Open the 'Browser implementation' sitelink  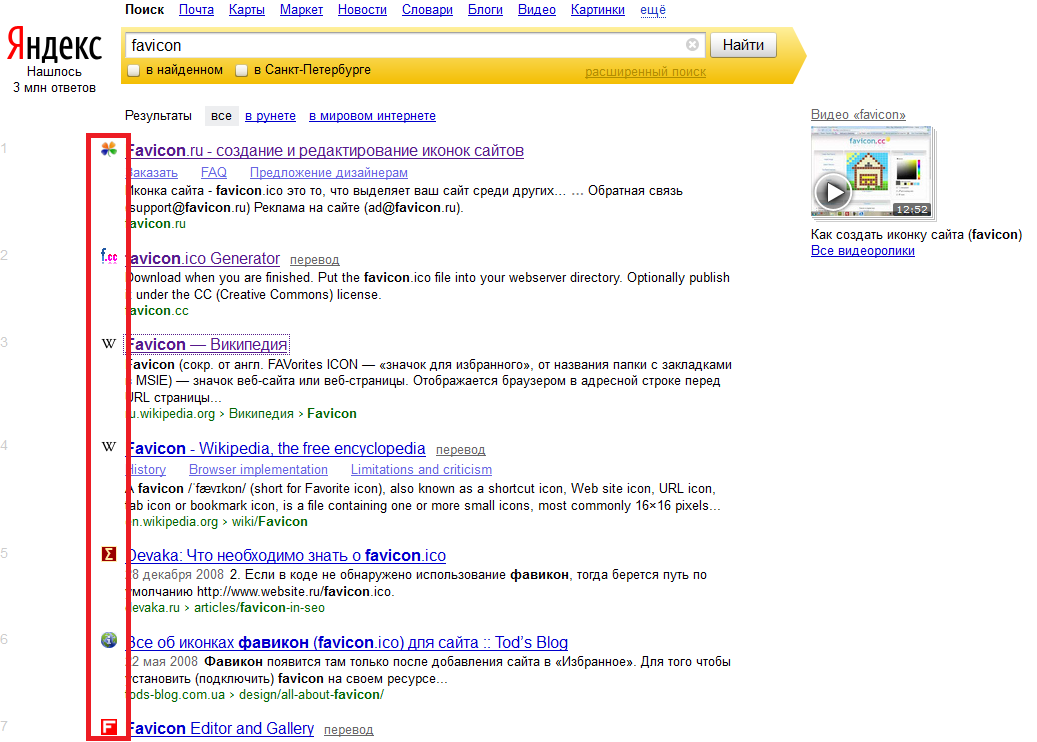[x=259, y=470]
